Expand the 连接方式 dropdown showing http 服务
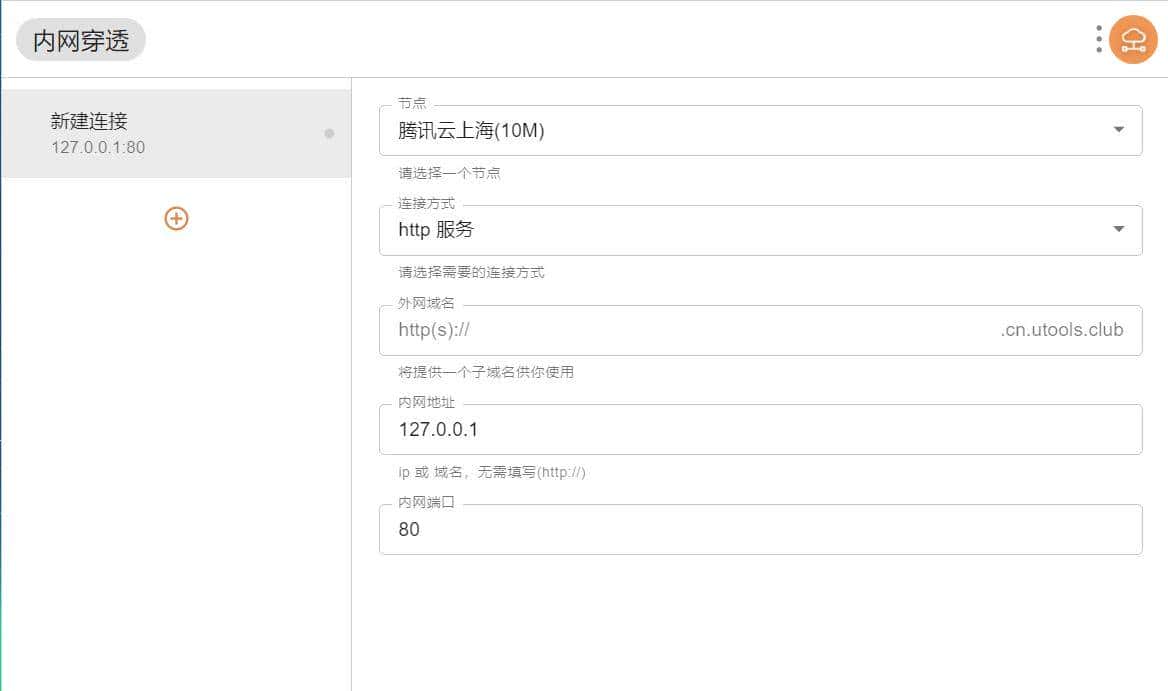Image resolution: width=1168 pixels, height=691 pixels. [x=760, y=229]
